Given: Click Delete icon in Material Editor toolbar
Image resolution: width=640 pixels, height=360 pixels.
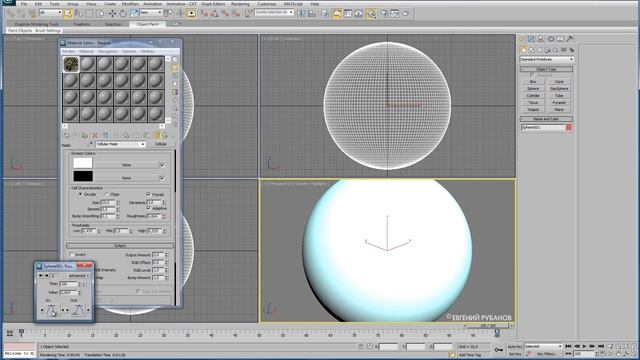Looking at the screenshot, I should point(95,136).
